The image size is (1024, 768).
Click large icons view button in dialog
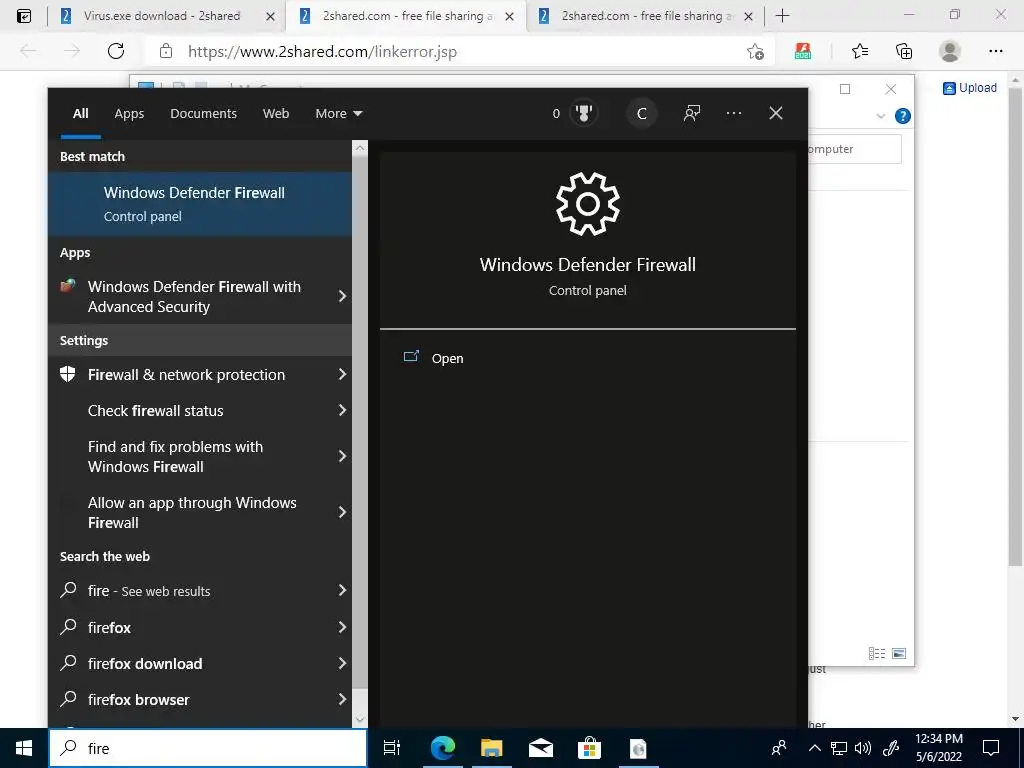(899, 654)
